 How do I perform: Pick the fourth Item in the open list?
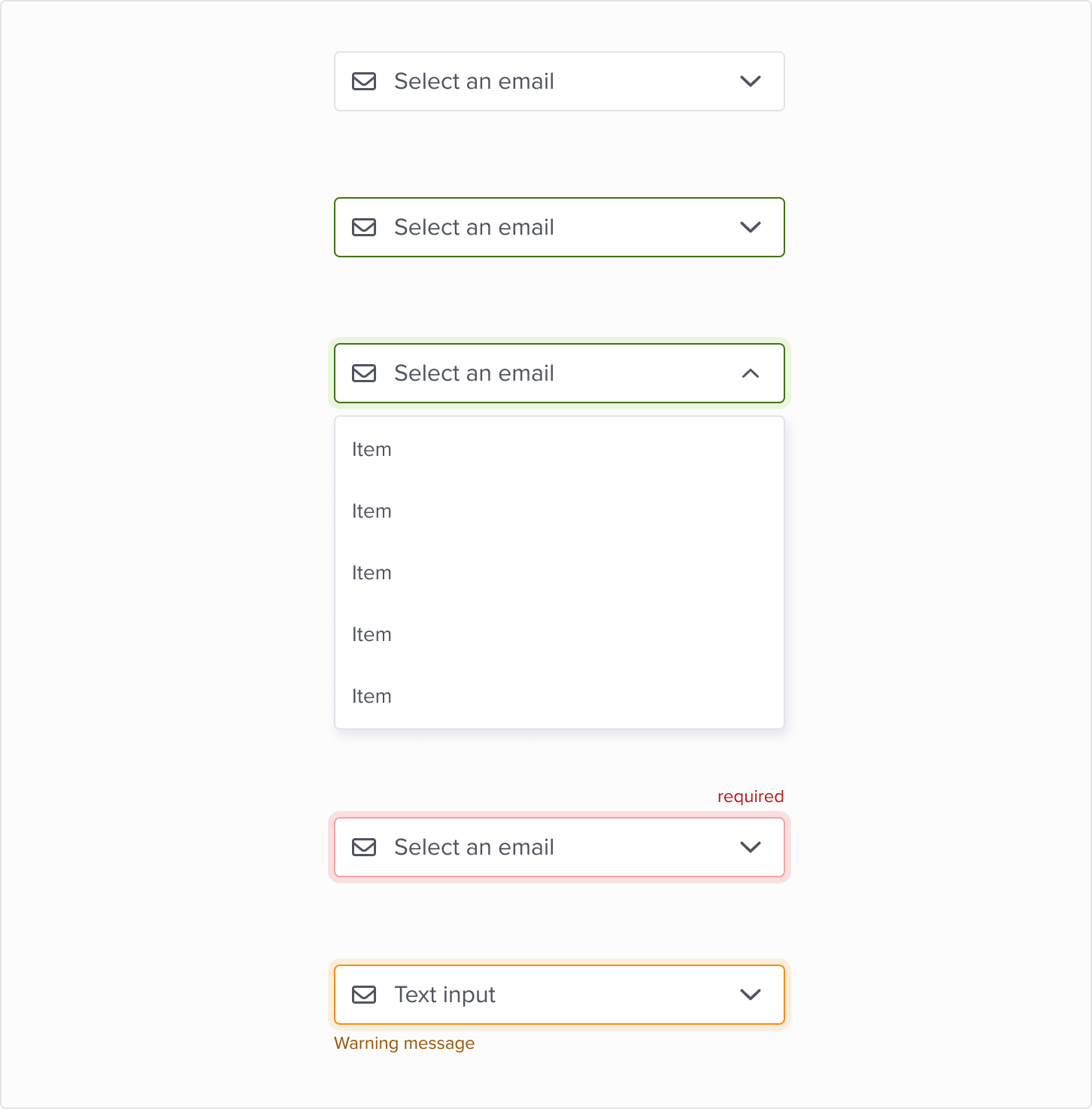click(372, 634)
